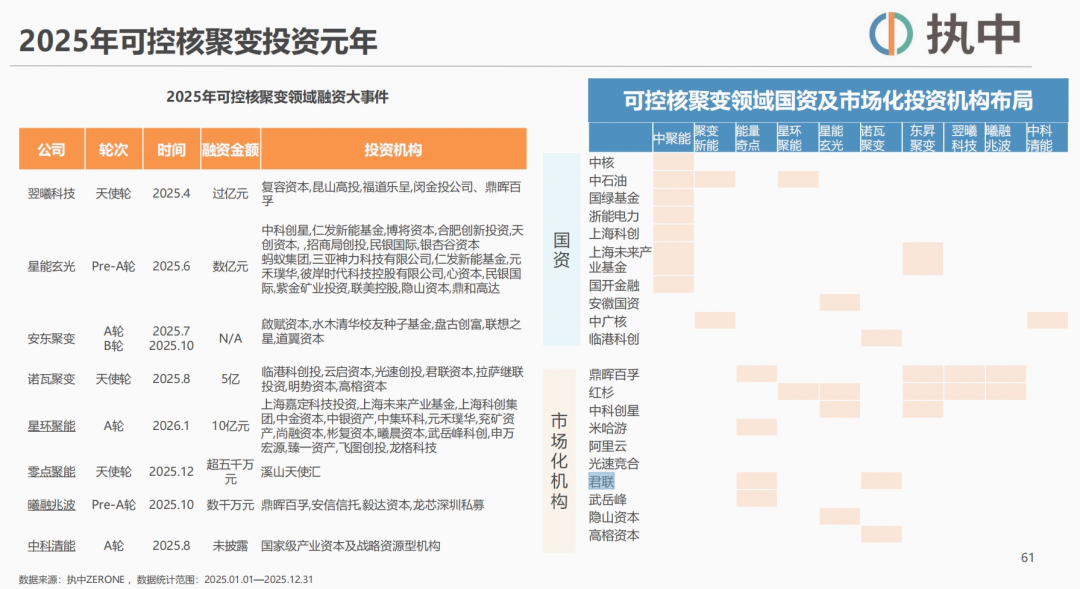Image resolution: width=1080 pixels, height=589 pixels.
Task: Click shaded cell for 安徽国资 under 星能玄光
Action: 839,302
